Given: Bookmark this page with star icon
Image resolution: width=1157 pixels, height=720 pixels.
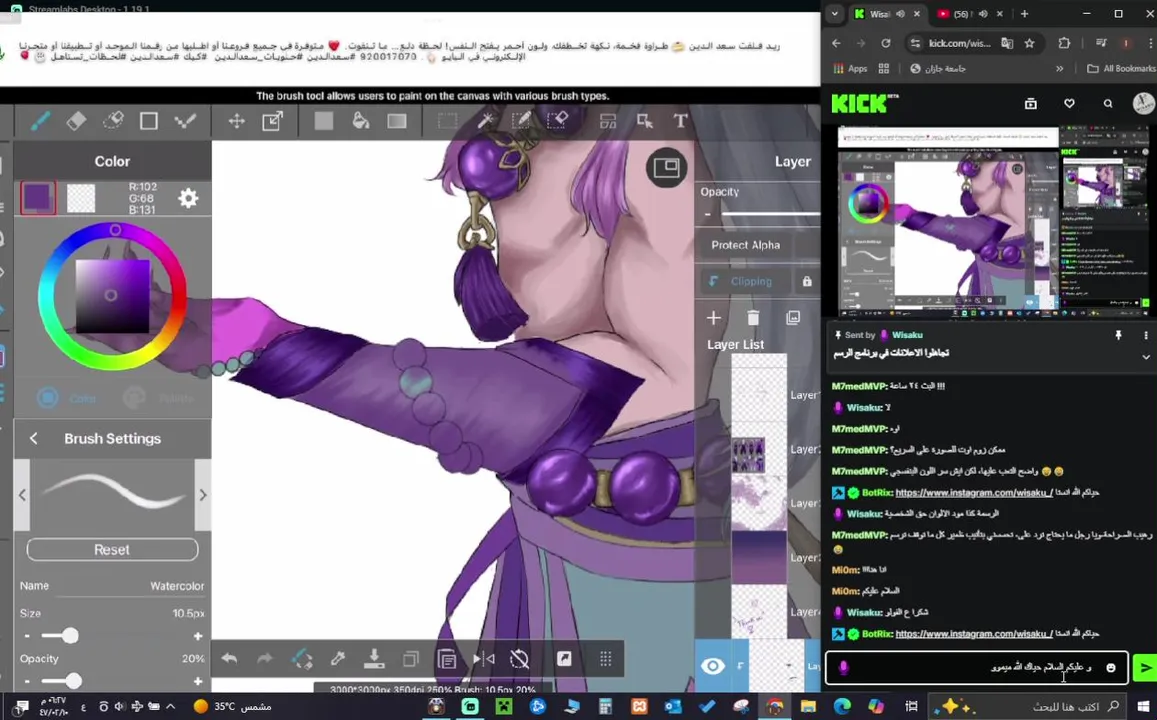Looking at the screenshot, I should point(1029,44).
